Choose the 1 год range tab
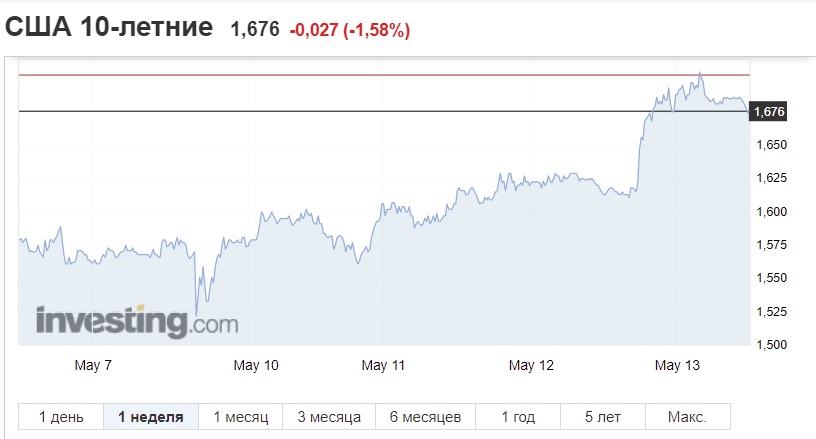816x439 pixels. tap(518, 417)
